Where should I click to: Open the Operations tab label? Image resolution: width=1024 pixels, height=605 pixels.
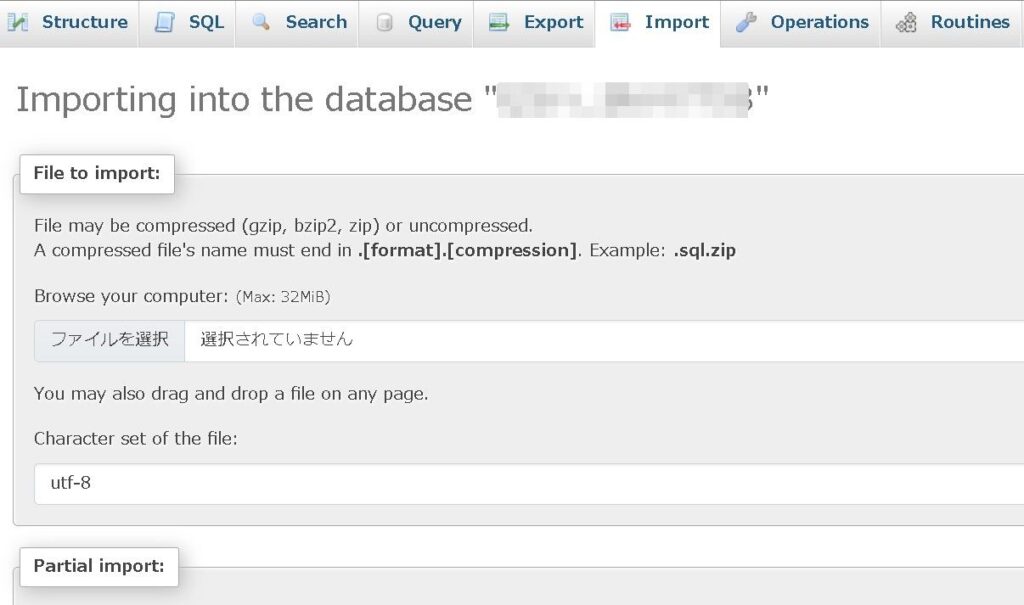[x=819, y=22]
